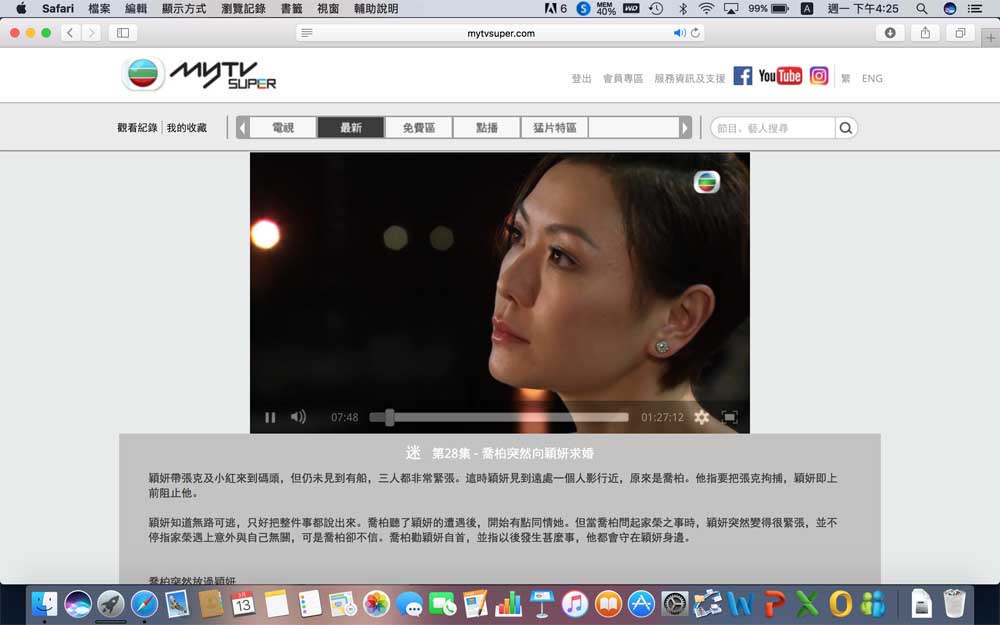Add a new Safari tab
This screenshot has width=1000, height=625.
(x=990, y=38)
